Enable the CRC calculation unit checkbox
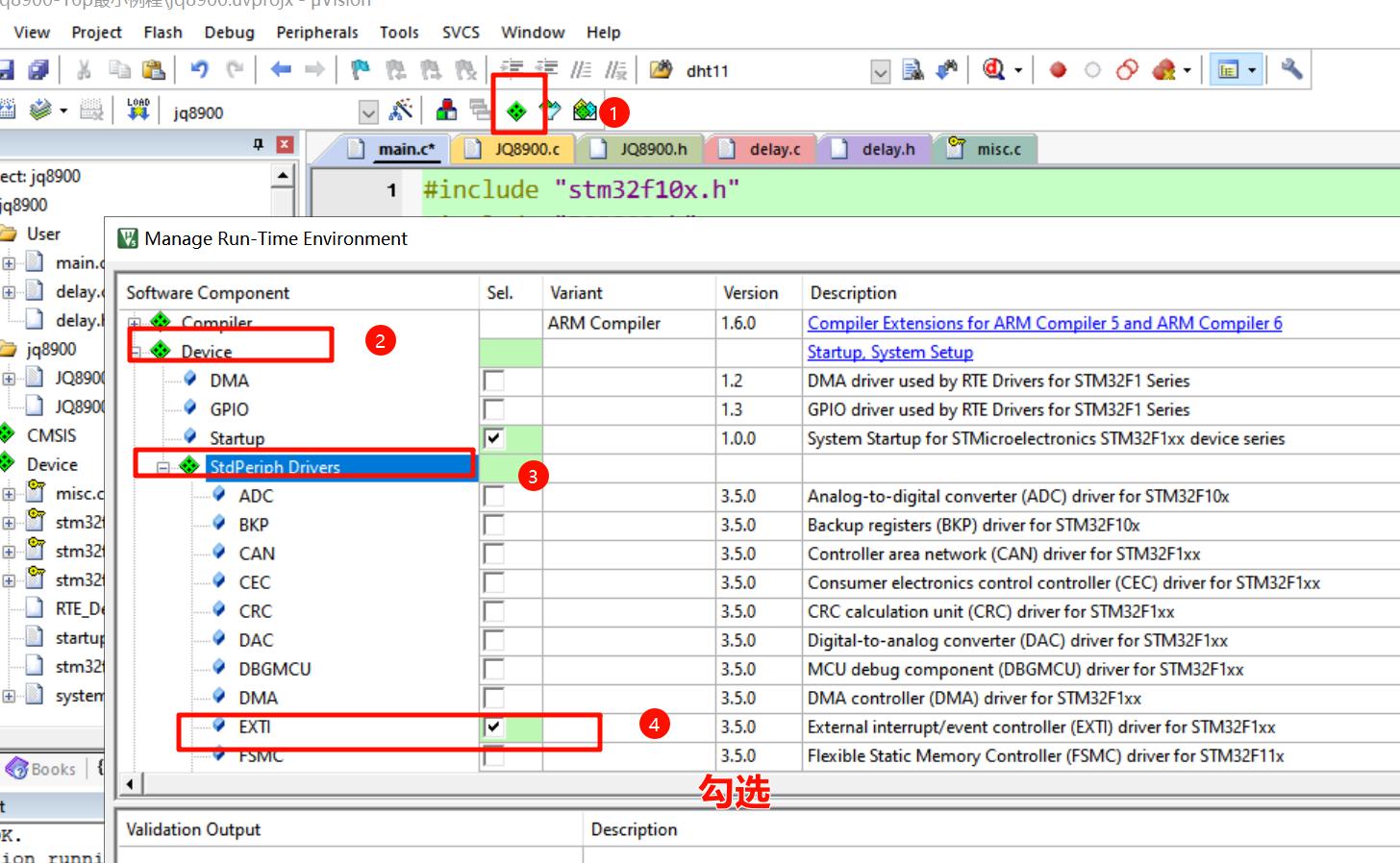Image resolution: width=1400 pixels, height=863 pixels. click(494, 611)
